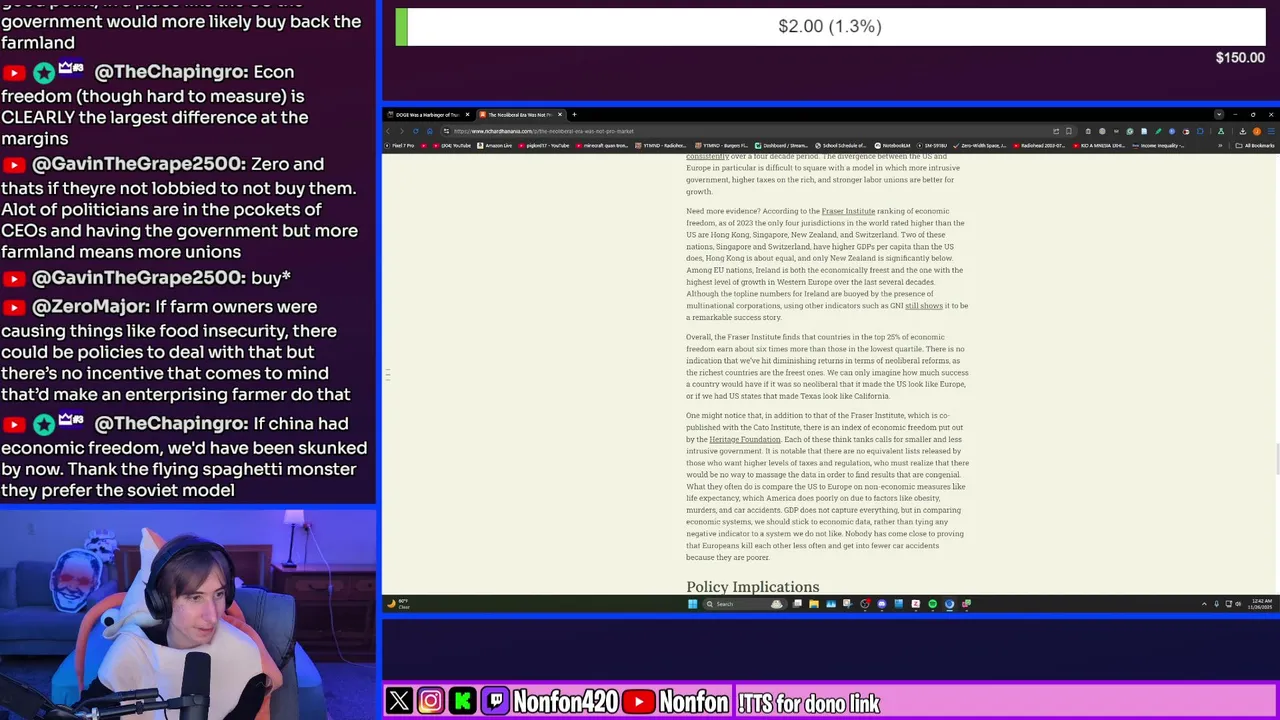Click the YouTube badge beside @ZeroMajor
The image size is (1280, 720).
(14, 308)
